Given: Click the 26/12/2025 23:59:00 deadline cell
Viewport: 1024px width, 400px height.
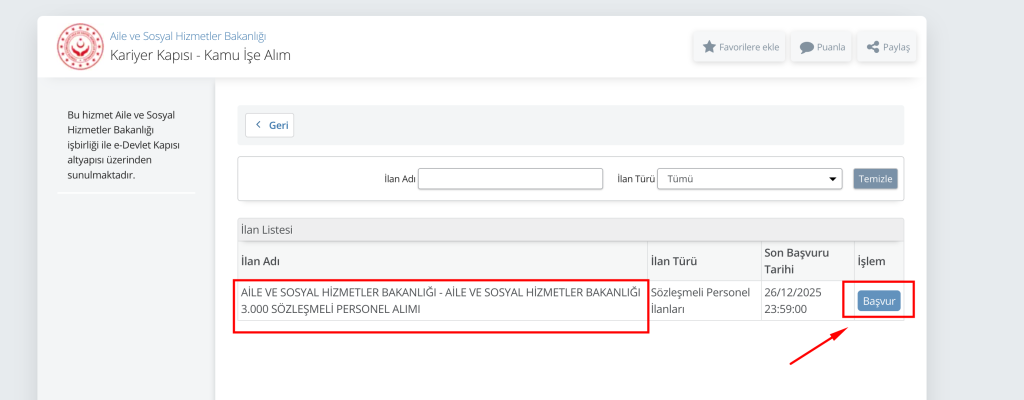Looking at the screenshot, I should 808,301.
